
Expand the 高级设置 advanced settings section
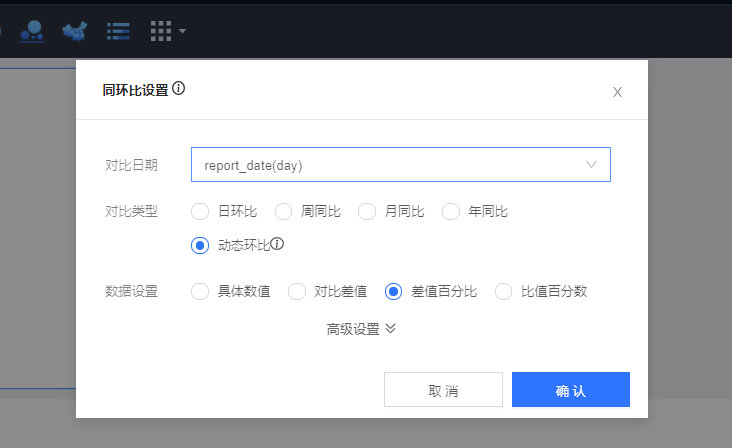(362, 329)
